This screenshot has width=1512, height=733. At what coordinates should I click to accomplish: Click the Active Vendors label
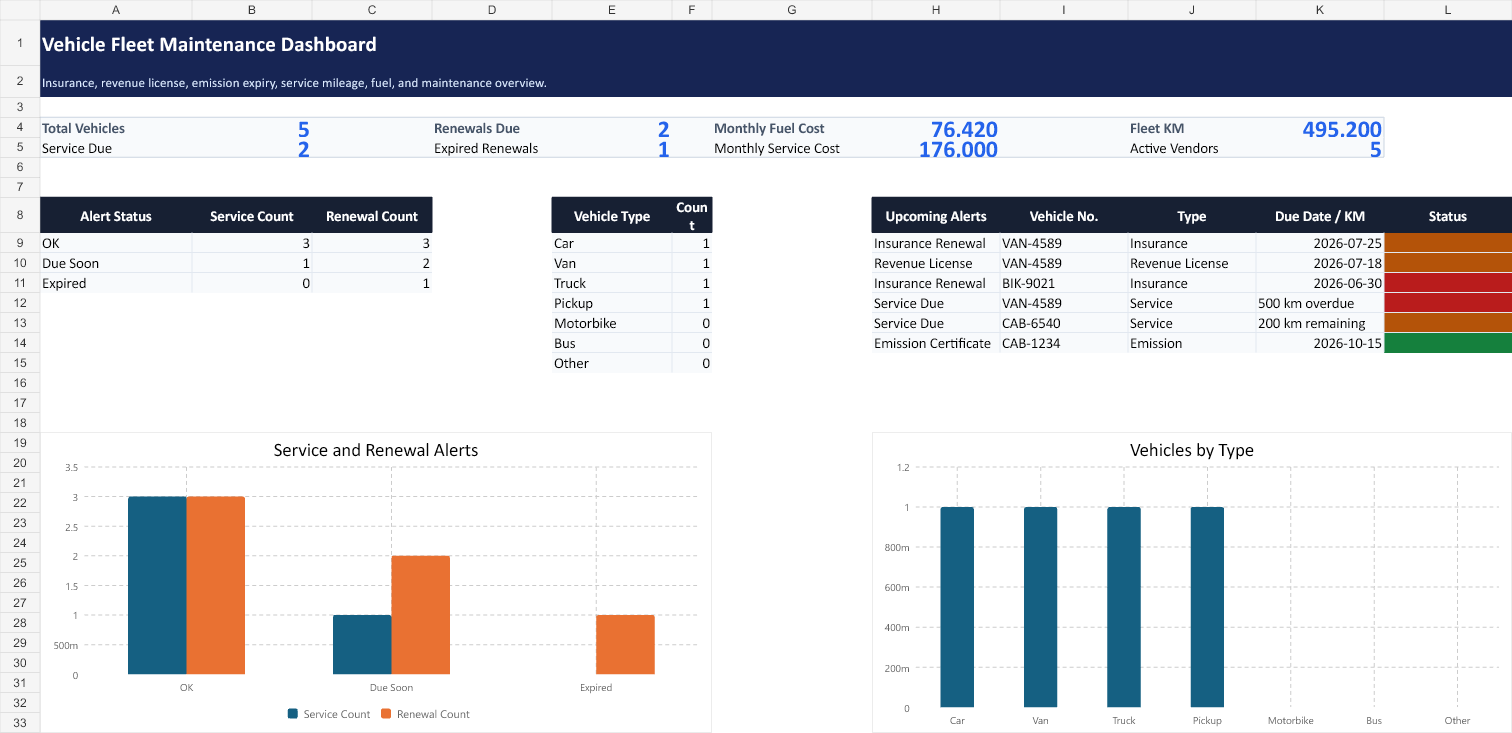1174,148
